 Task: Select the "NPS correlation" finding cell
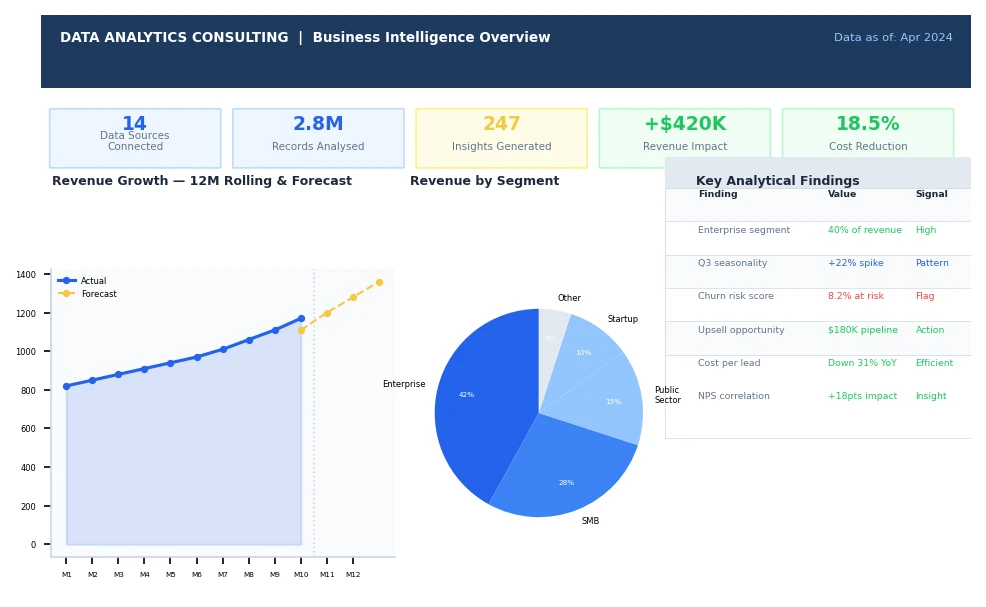pyautogui.click(x=733, y=396)
